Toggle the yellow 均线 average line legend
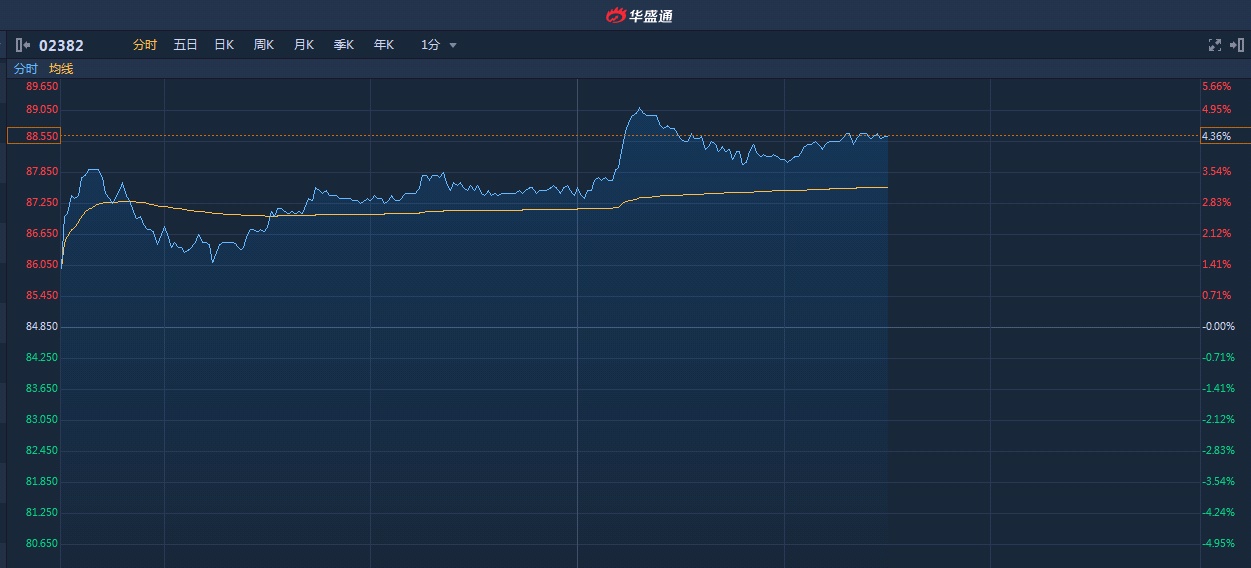This screenshot has width=1251, height=568. click(x=61, y=69)
